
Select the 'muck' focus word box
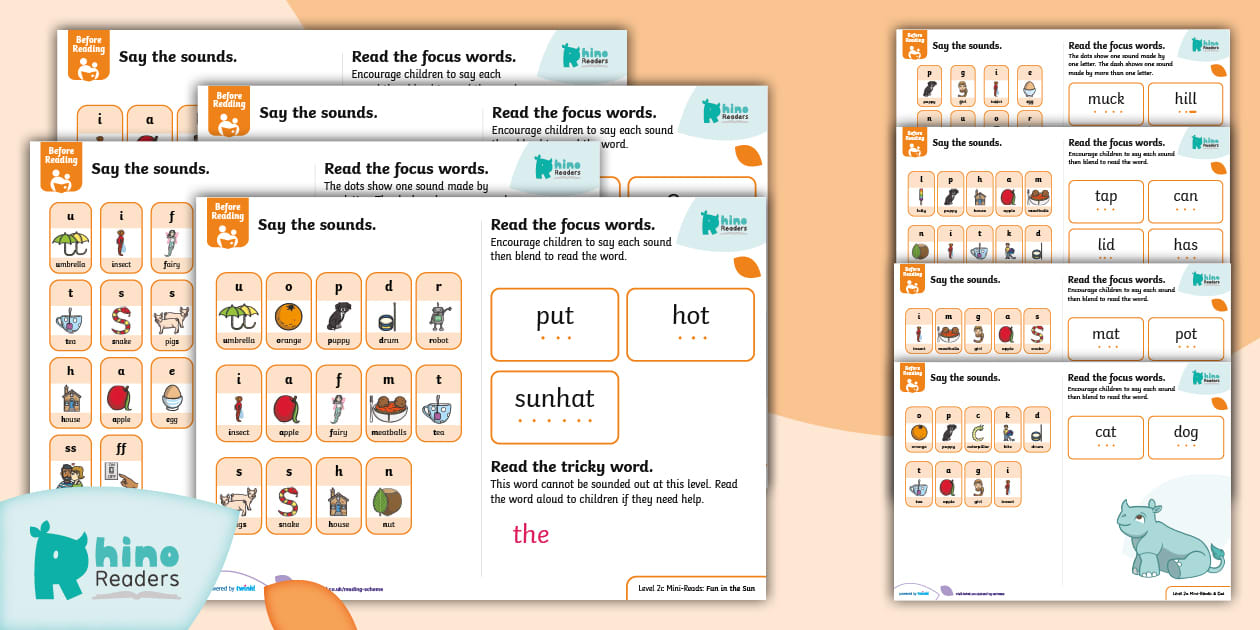pyautogui.click(x=1105, y=103)
